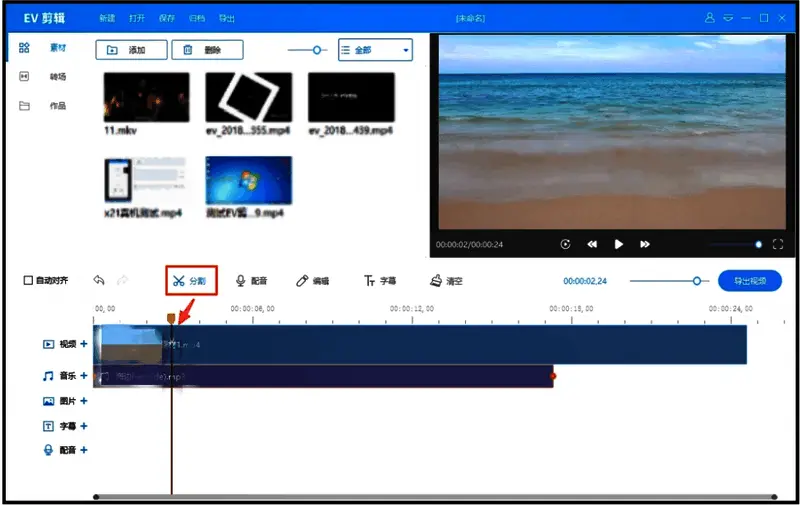Enable the 自动对齐 auto-align checkbox

click(28, 281)
